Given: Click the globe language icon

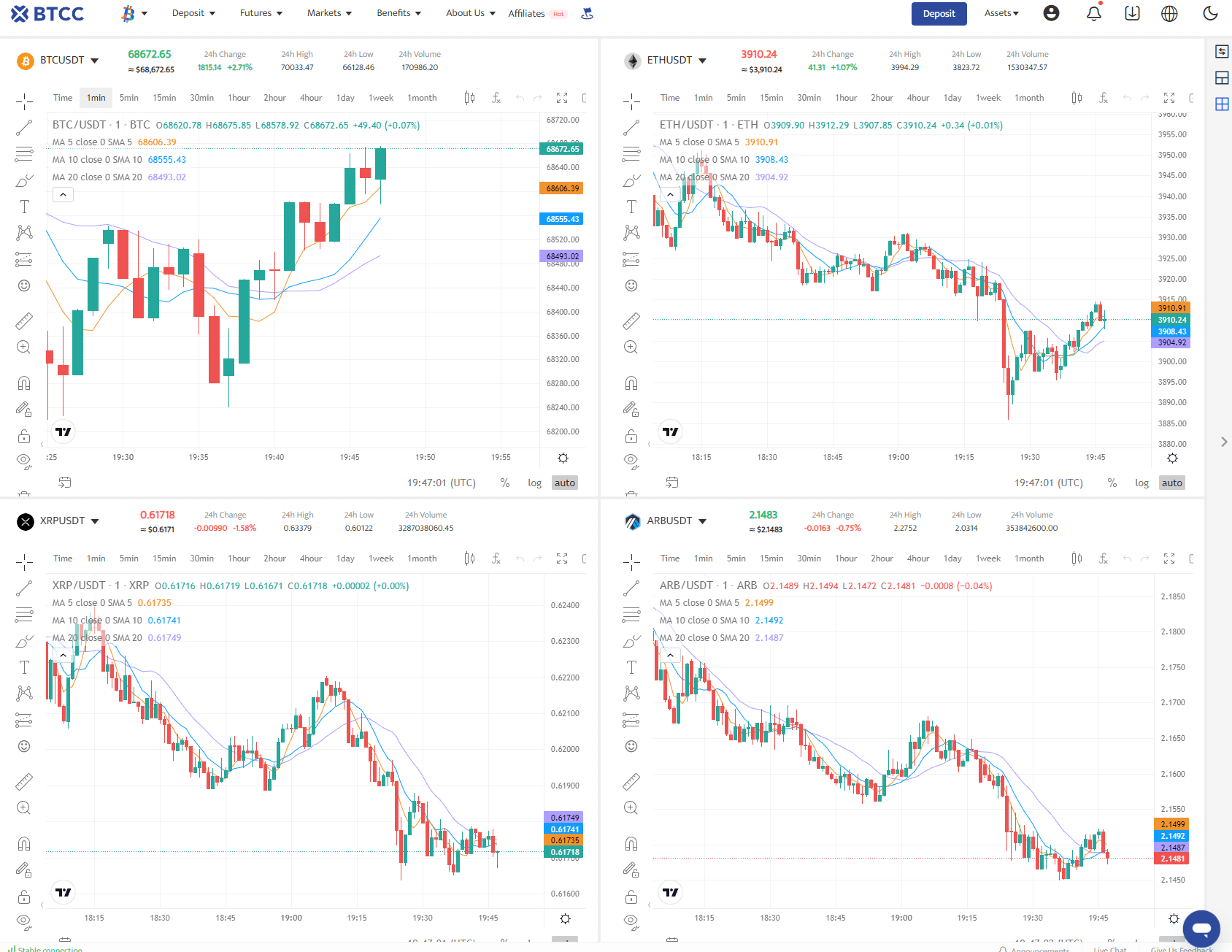Looking at the screenshot, I should click(1169, 13).
